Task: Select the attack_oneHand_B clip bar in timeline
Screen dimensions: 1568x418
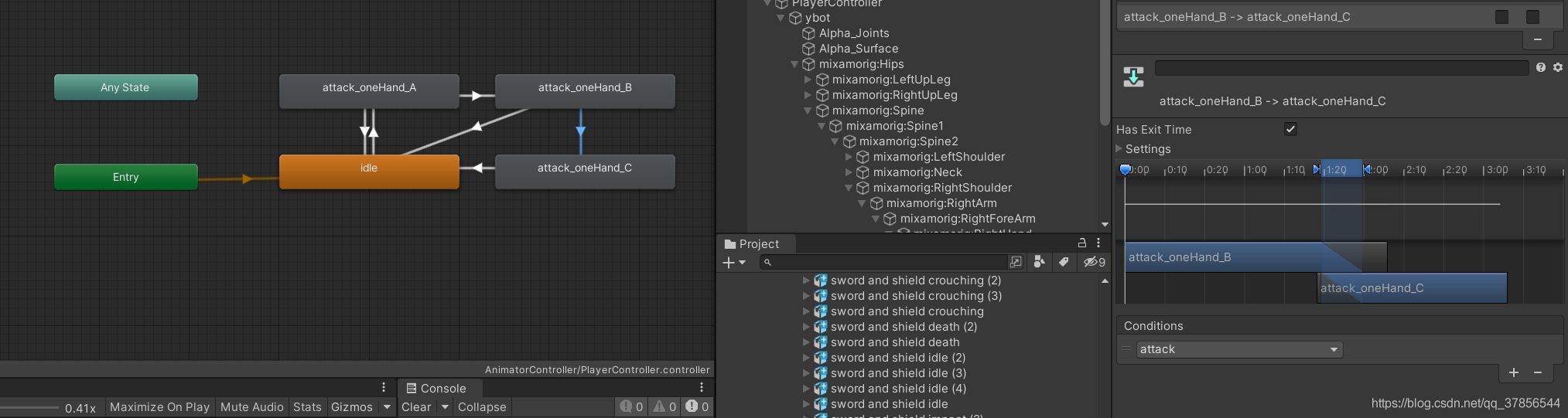Action: coord(1255,257)
